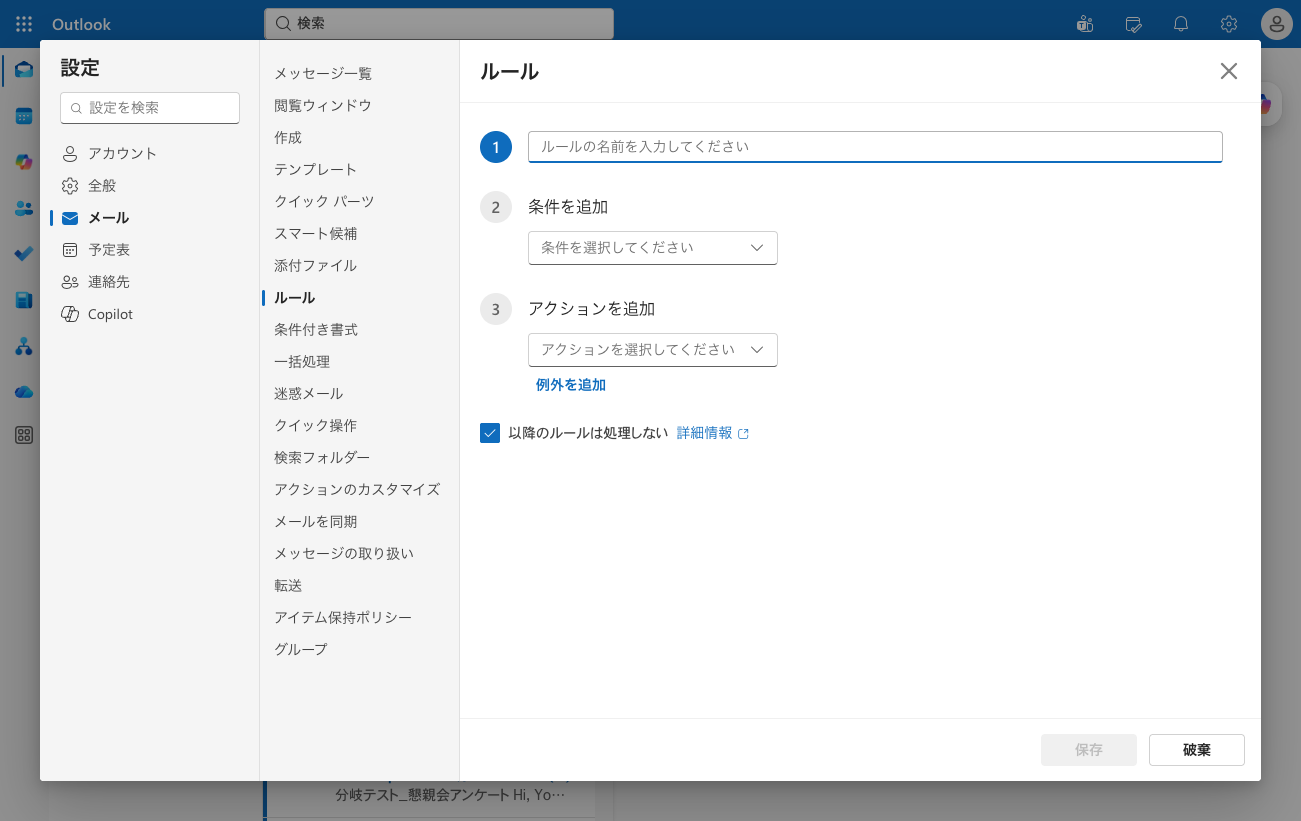This screenshot has width=1301, height=821.
Task: Open テンプレート settings page
Action: [315, 169]
